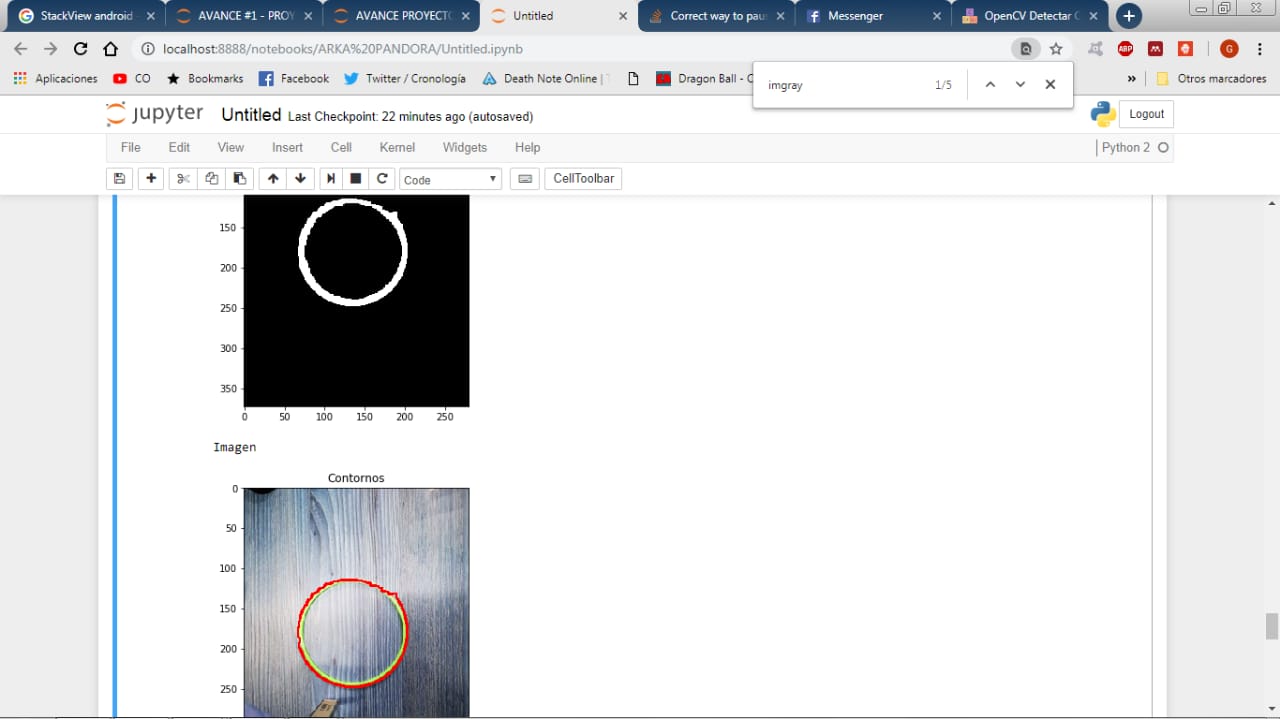
Task: Save notebook with the floppy disk icon
Action: [119, 179]
